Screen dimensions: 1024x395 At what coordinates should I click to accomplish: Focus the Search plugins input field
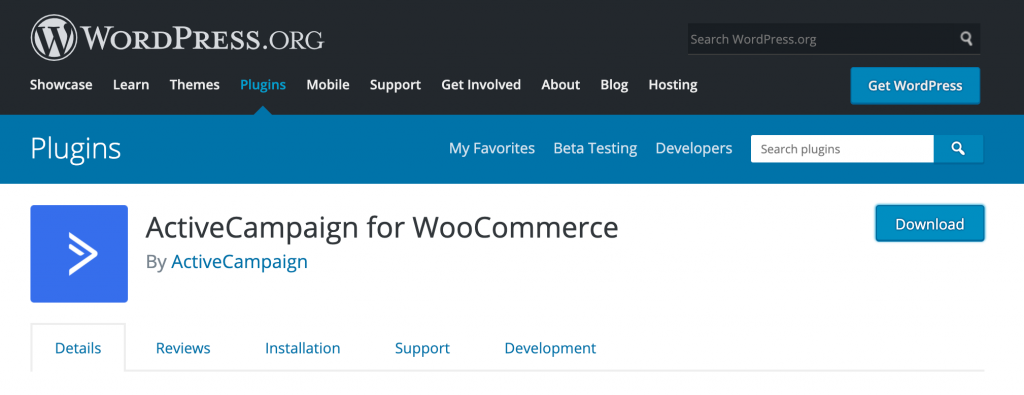pos(842,149)
